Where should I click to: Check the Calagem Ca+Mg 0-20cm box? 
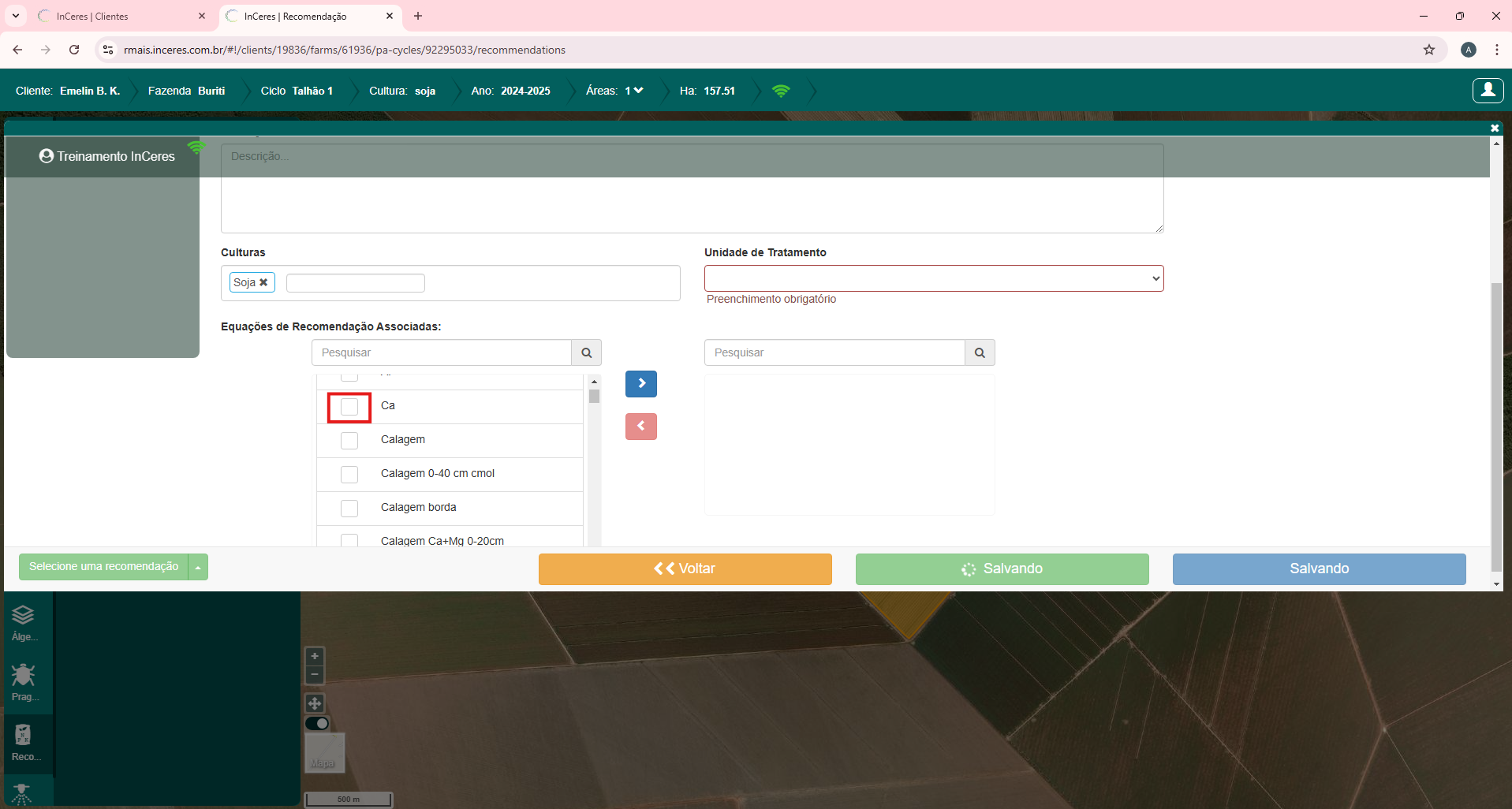349,541
